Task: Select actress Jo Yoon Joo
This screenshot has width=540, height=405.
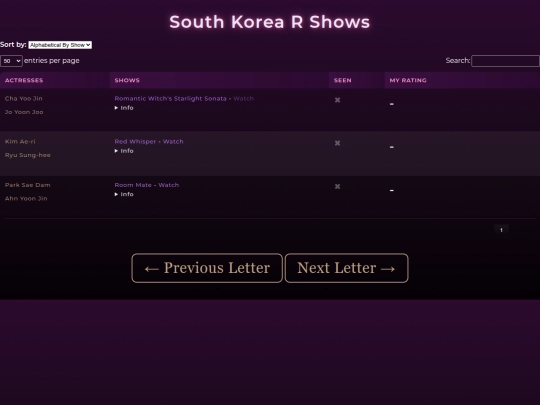Action: click(24, 112)
